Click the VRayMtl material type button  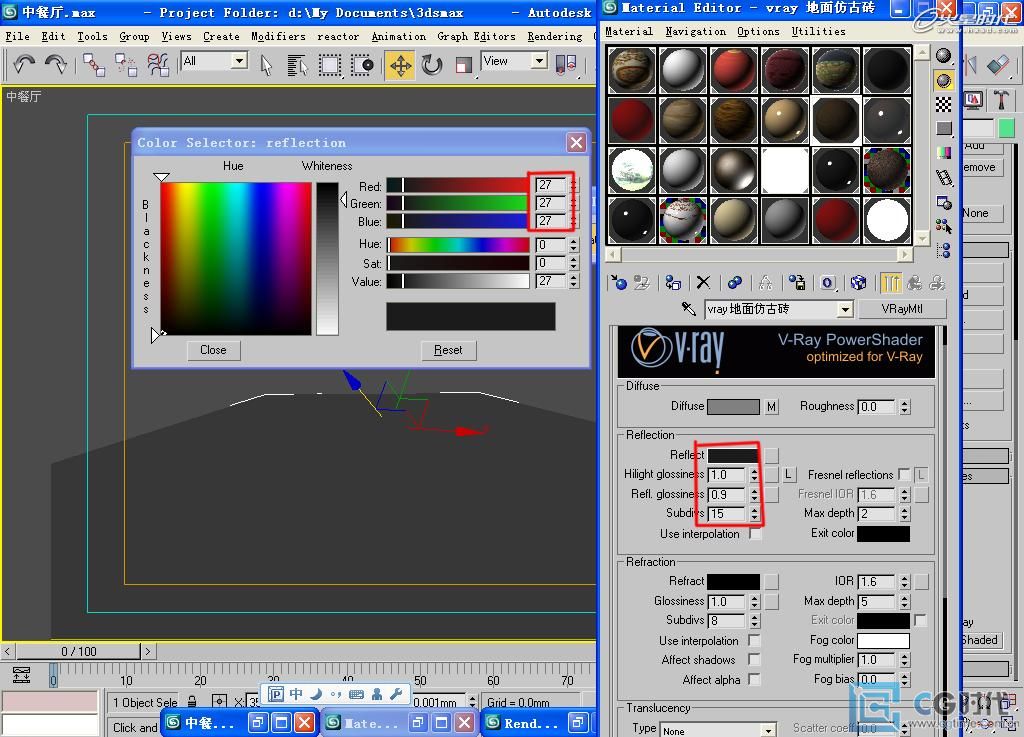[x=901, y=309]
